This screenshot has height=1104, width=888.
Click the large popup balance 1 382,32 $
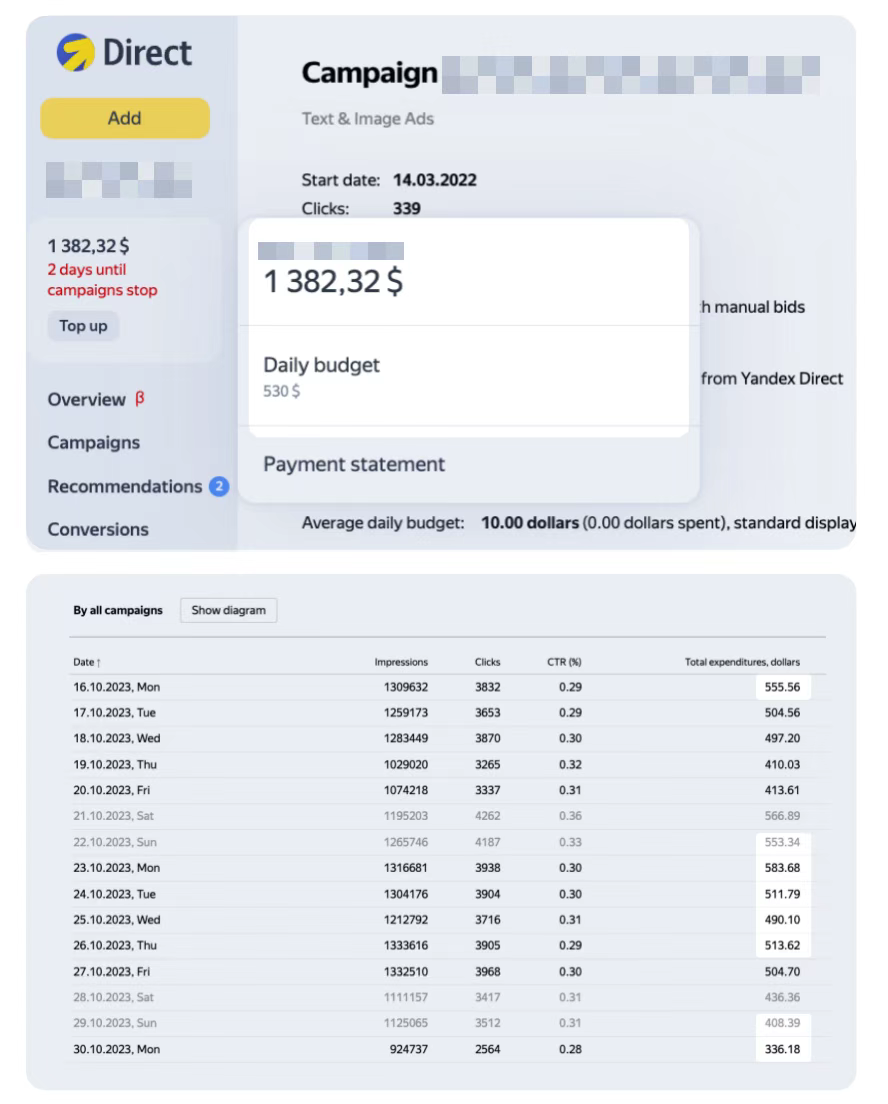[x=333, y=282]
